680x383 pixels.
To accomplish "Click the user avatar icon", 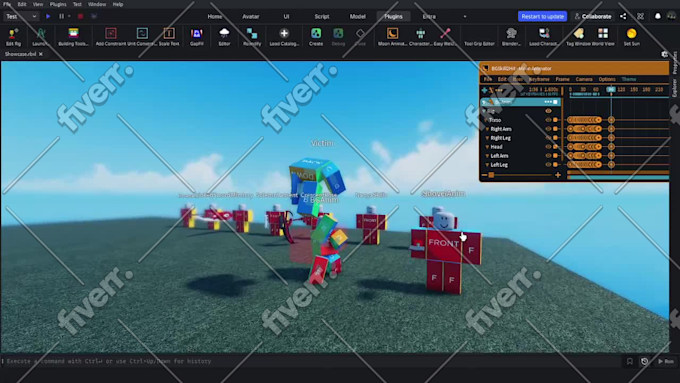I will pos(671,16).
